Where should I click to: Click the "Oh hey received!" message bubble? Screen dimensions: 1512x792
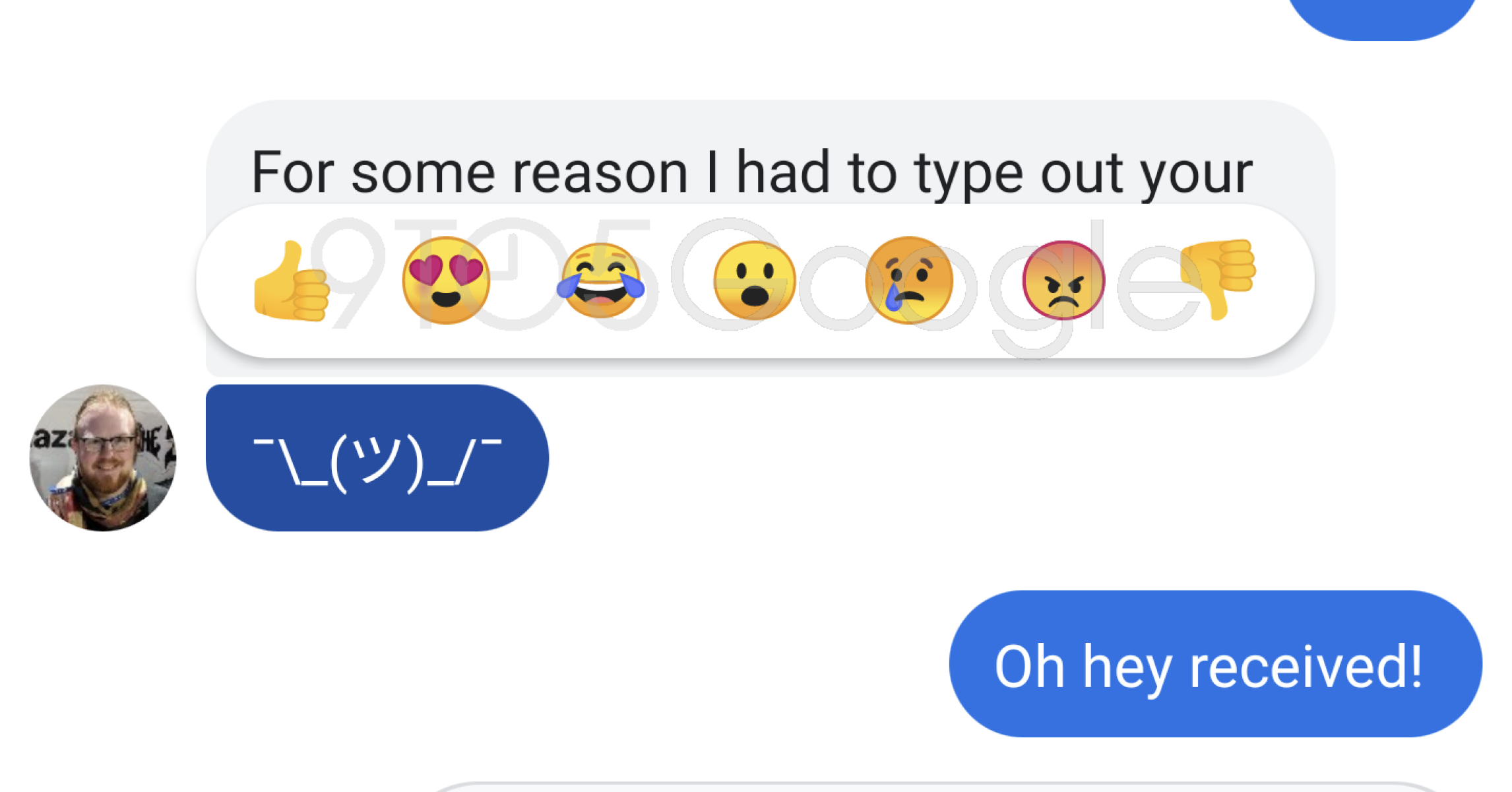click(x=1214, y=663)
